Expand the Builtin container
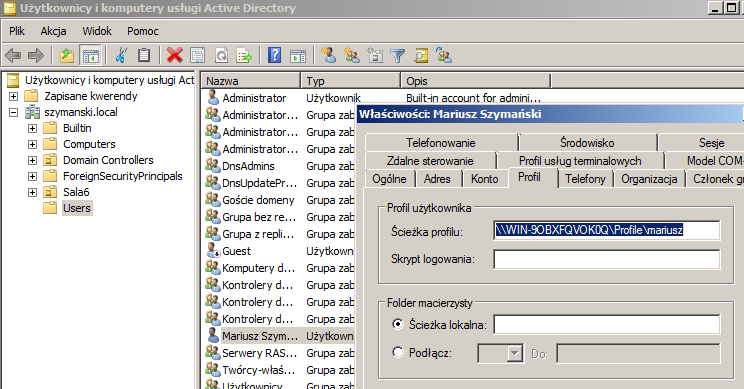This screenshot has height=389, width=744. point(32,128)
